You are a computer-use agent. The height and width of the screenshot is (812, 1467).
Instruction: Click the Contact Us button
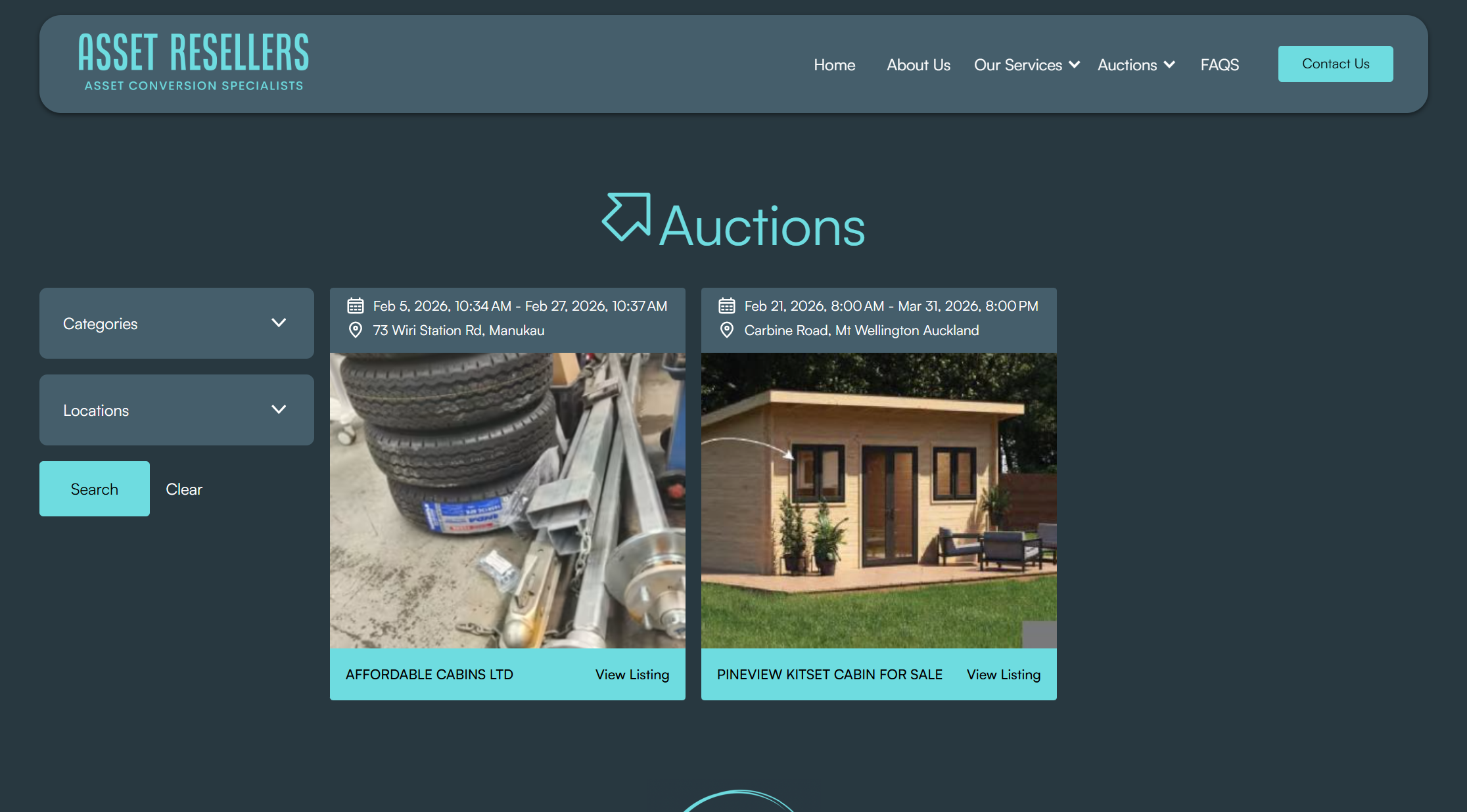tap(1336, 64)
